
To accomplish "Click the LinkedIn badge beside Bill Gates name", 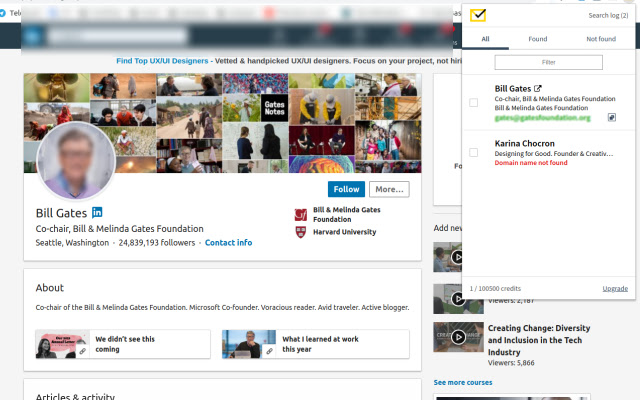I will tap(97, 212).
